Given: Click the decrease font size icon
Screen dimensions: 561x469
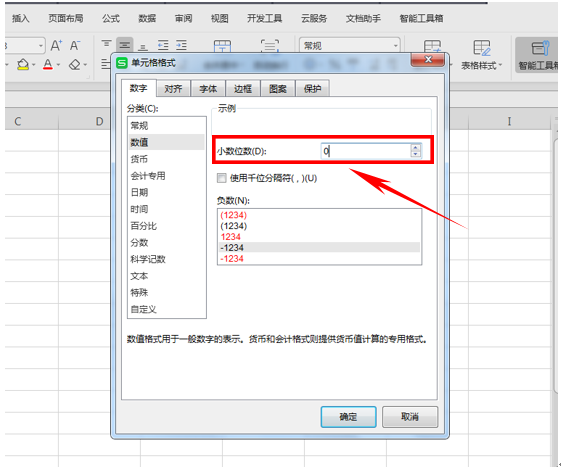Looking at the screenshot, I should (x=75, y=46).
